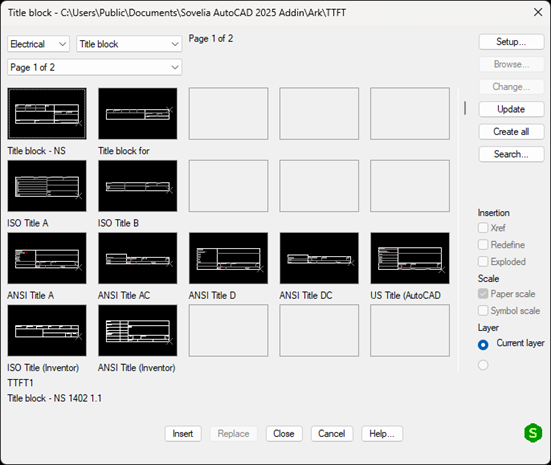
Task: Click the ISO Title A label text
Action: 27,223
